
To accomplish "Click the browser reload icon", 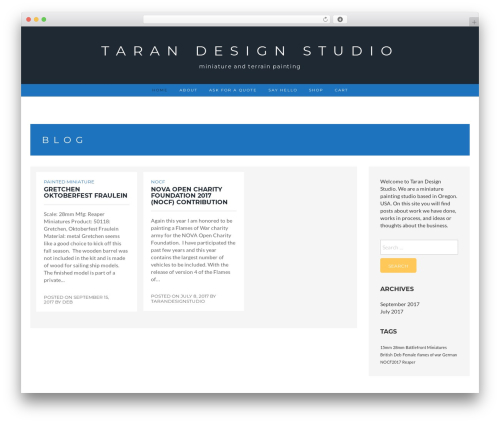I will point(325,19).
